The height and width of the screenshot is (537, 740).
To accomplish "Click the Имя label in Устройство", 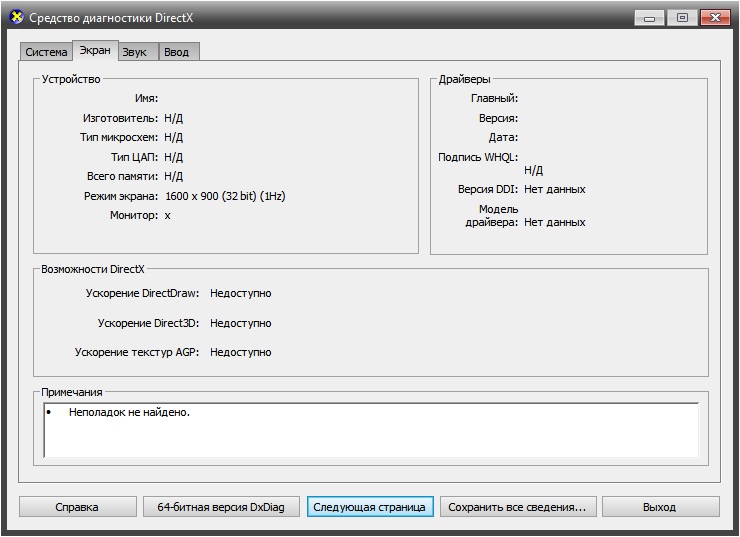I will (x=147, y=98).
